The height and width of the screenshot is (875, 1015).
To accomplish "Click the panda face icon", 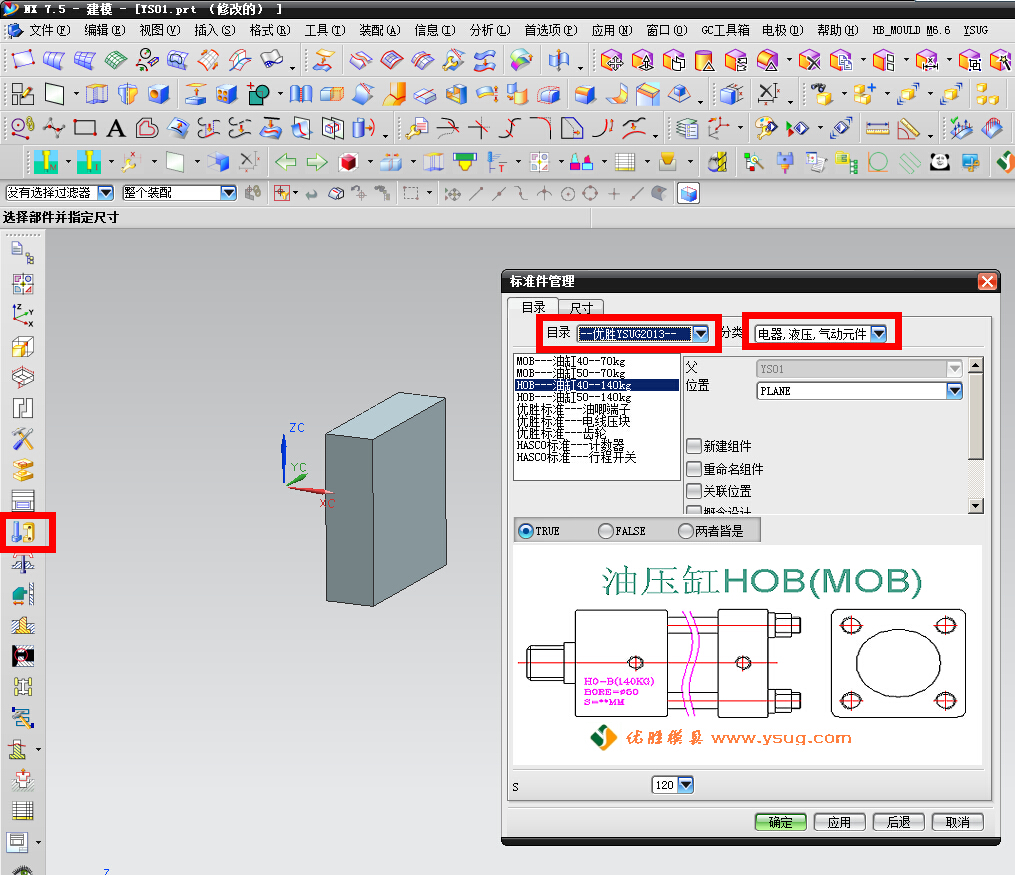I will pyautogui.click(x=939, y=162).
